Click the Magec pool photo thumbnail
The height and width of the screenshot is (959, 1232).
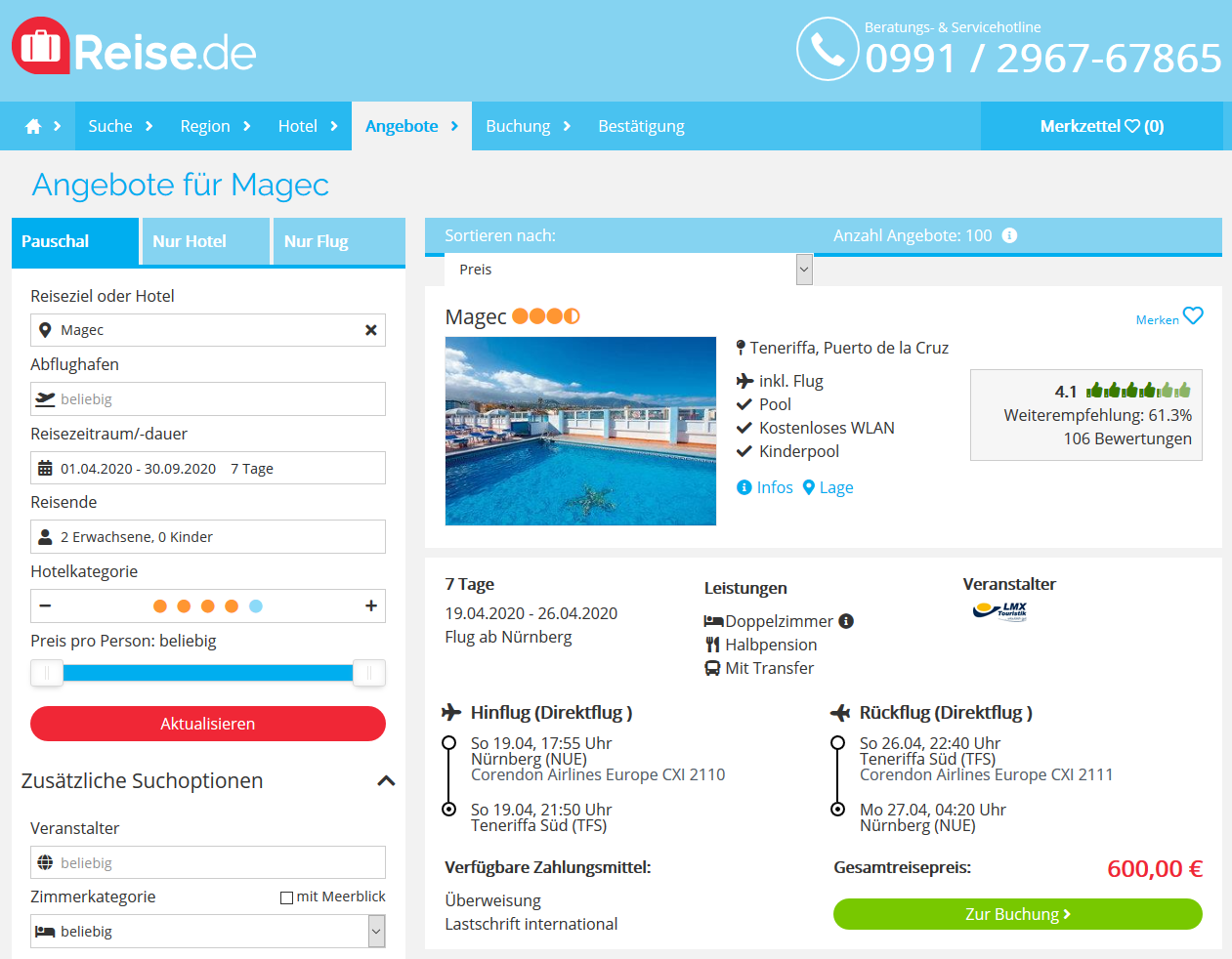pos(580,431)
